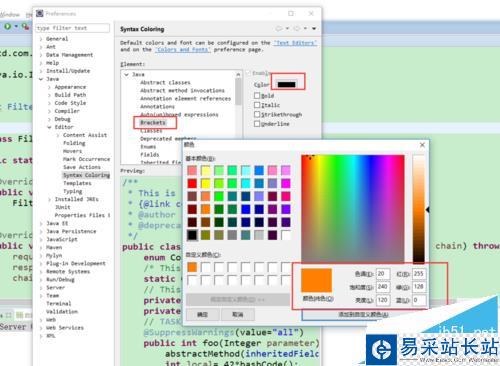Expand the Build Path node

coord(49,95)
